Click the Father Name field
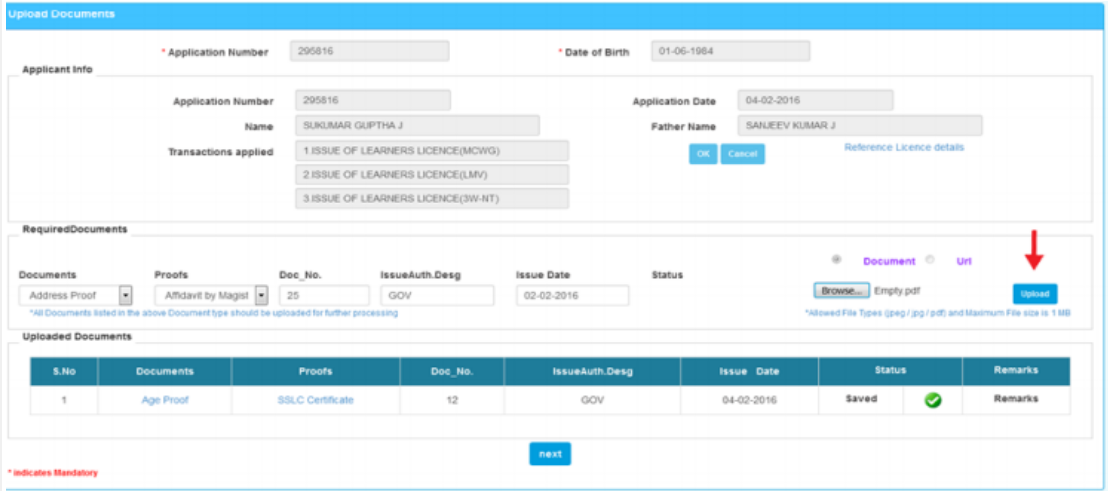This screenshot has height=491, width=1108. [859, 126]
